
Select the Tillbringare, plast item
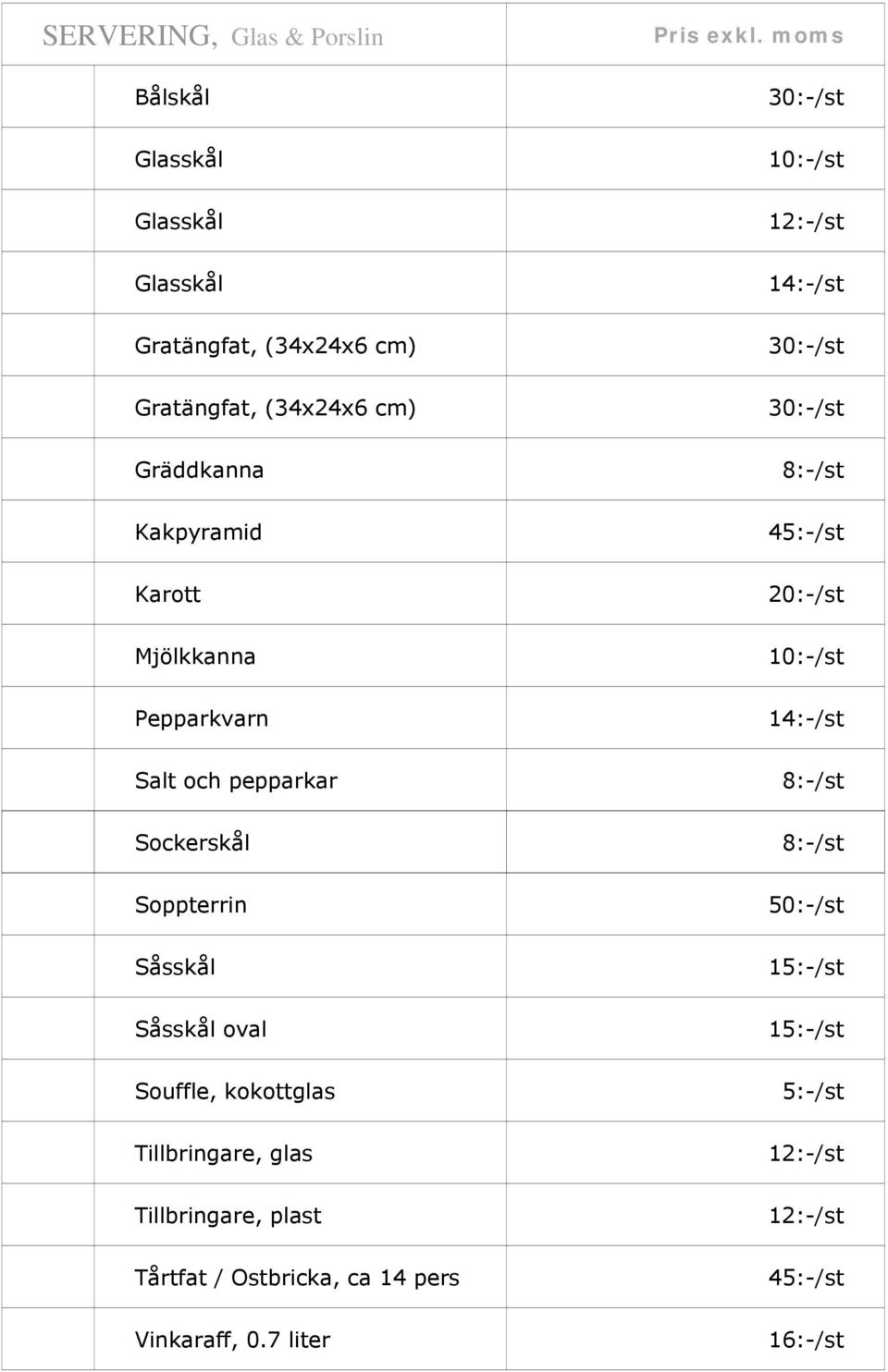[228, 1215]
